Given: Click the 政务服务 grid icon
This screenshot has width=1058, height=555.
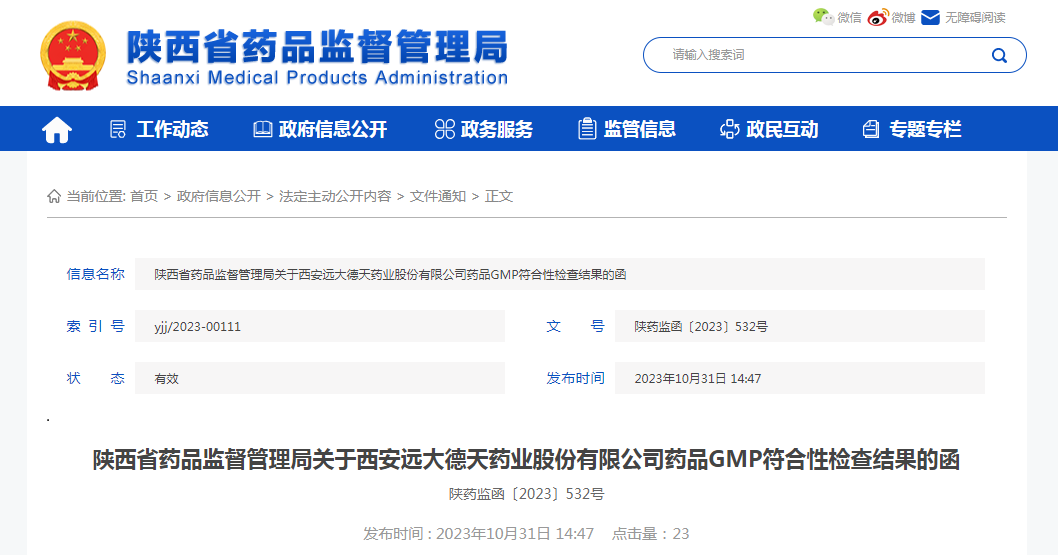Looking at the screenshot, I should [444, 129].
